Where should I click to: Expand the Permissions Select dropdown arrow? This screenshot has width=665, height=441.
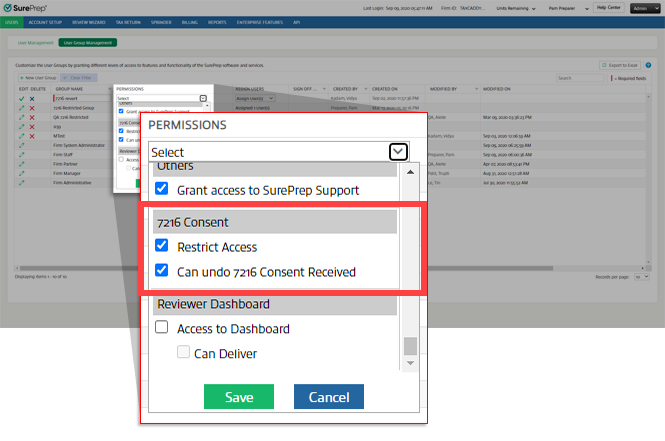tap(398, 151)
